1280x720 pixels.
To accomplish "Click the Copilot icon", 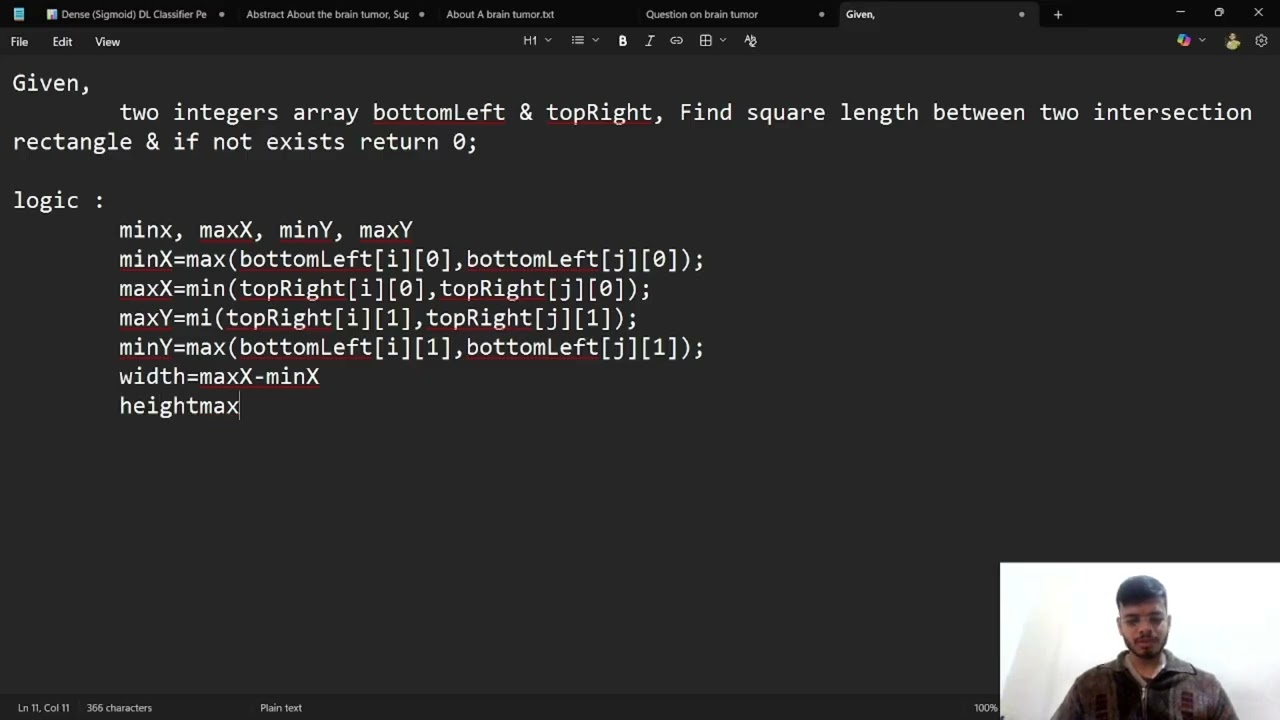I will [1184, 41].
